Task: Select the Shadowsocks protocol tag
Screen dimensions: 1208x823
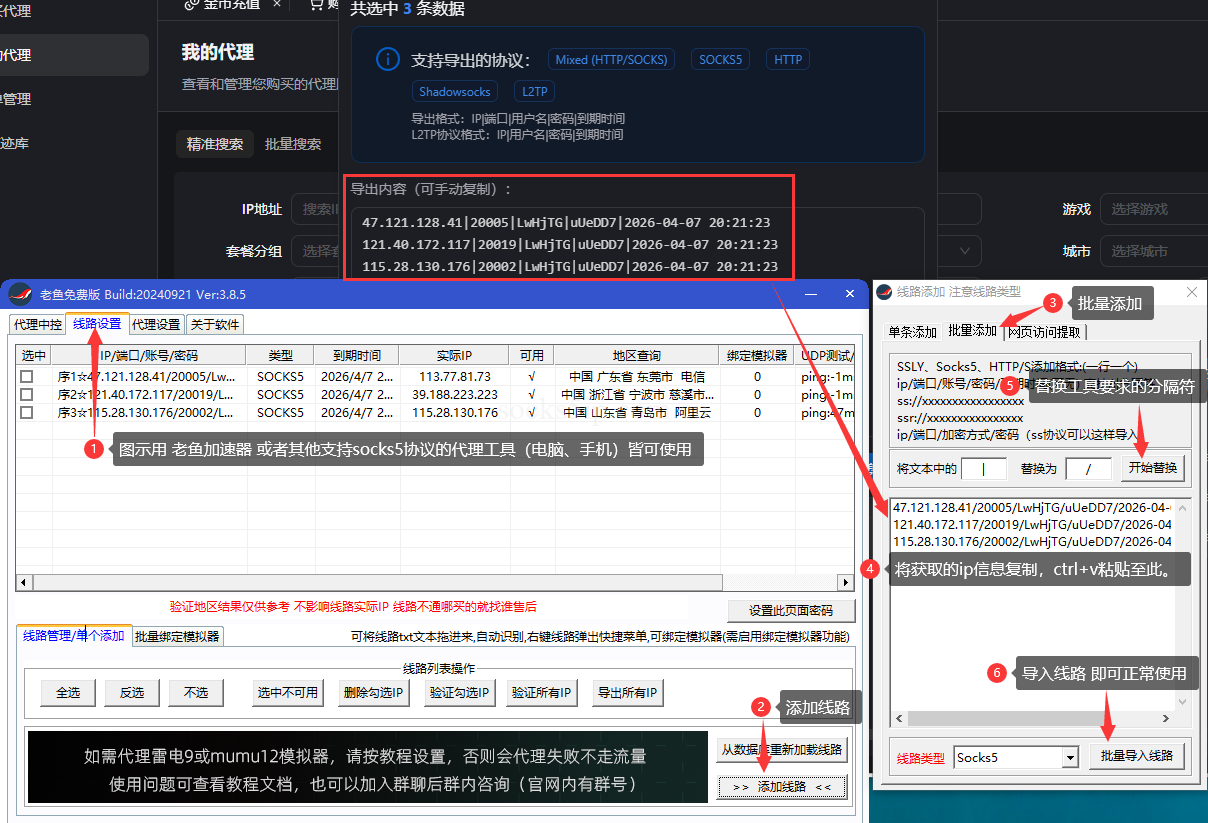Action: (454, 90)
